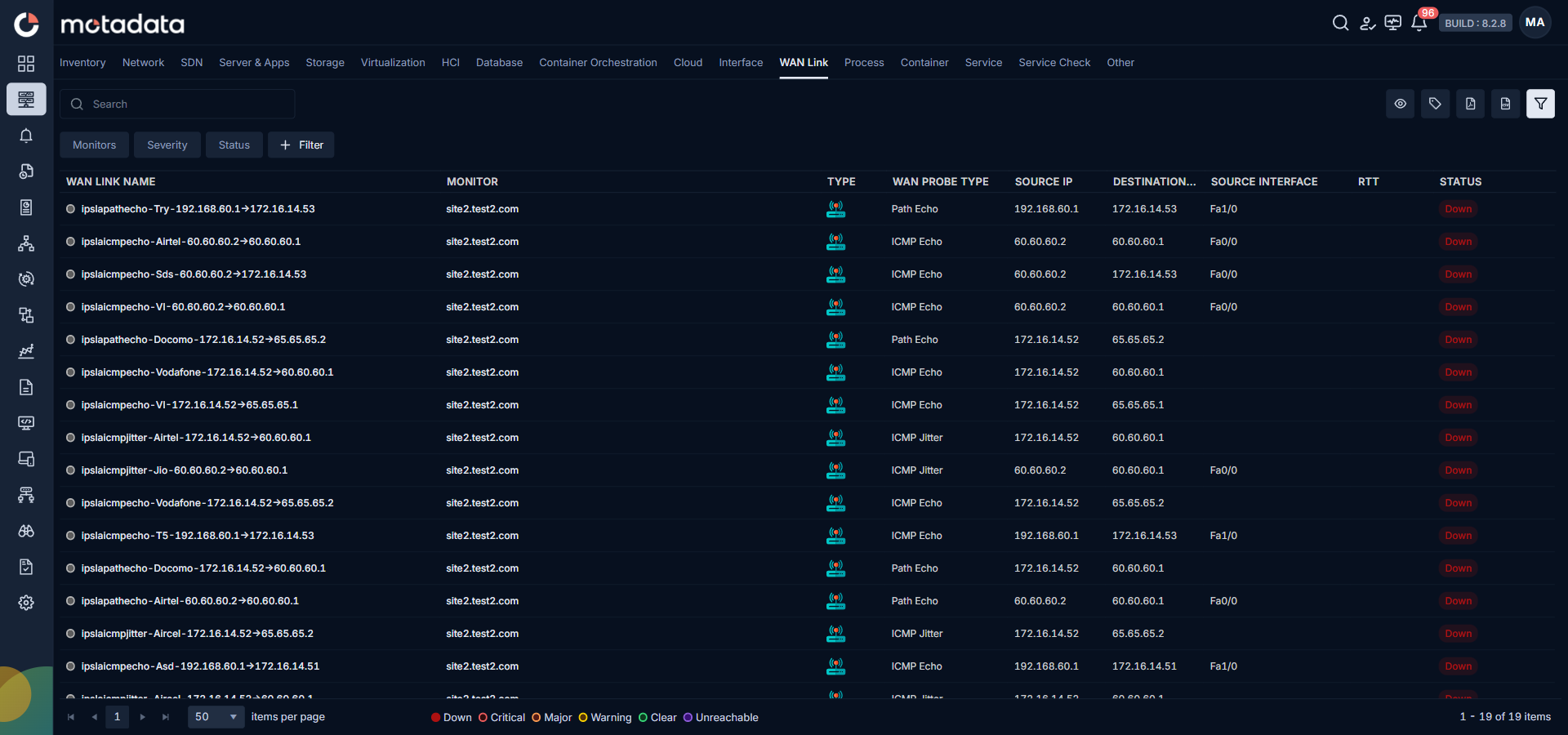Open the ipslapathecho-Try-192.168.60.1 WAN link
Screen dimensions: 1568x735
coord(198,209)
